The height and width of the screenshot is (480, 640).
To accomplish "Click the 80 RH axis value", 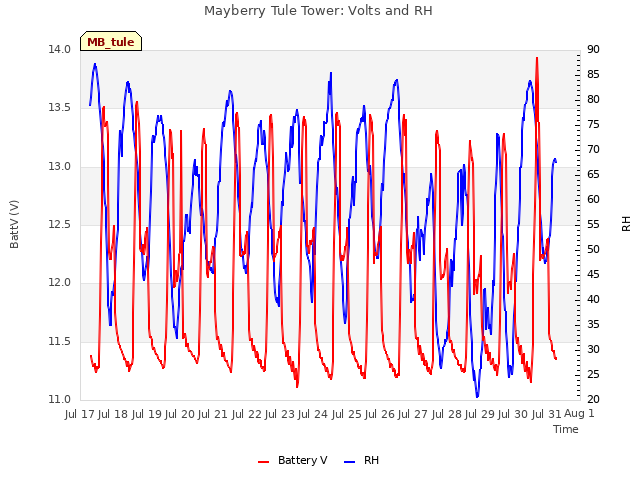I will [x=593, y=100].
